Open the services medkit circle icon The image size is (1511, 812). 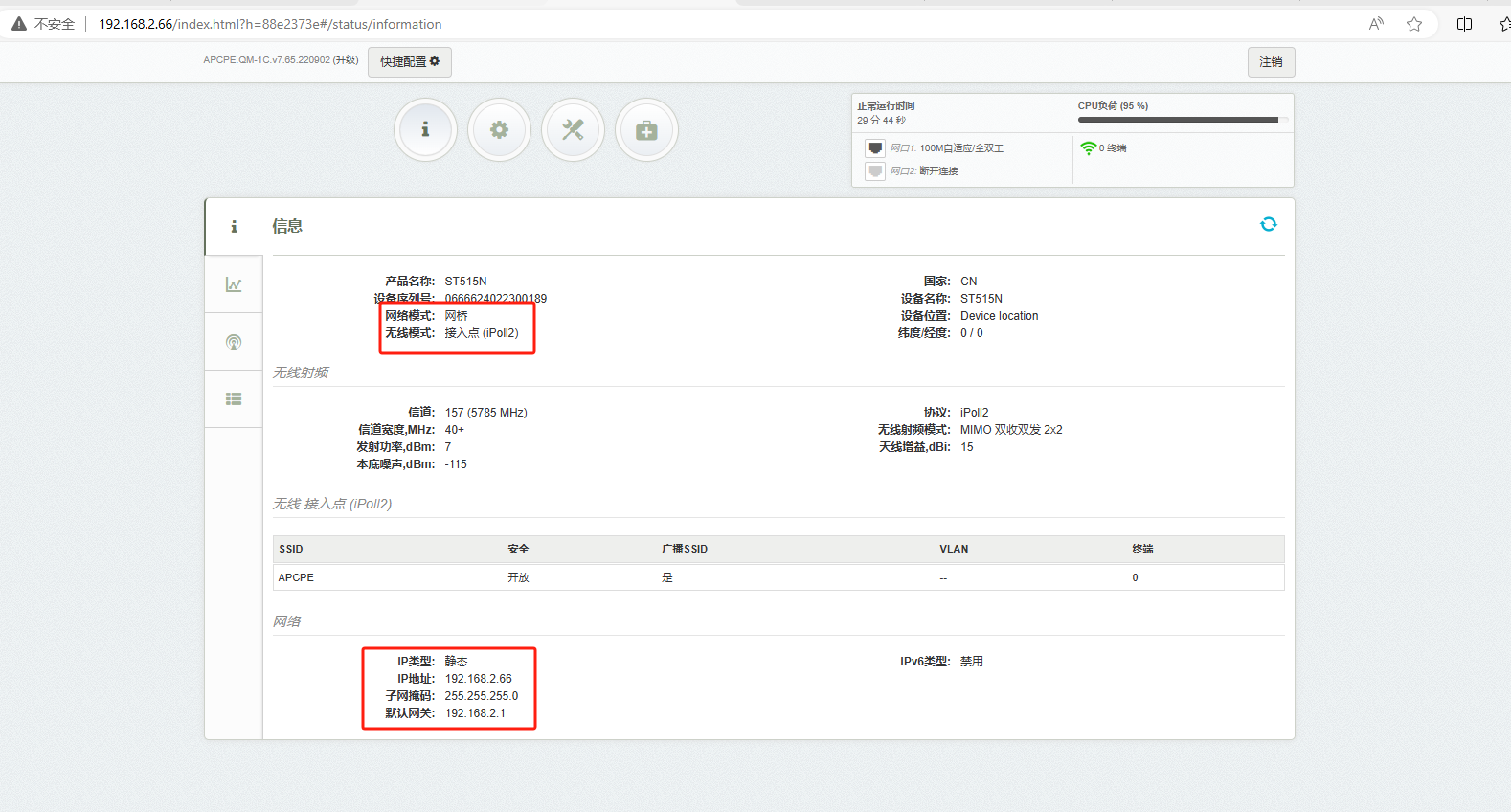pos(646,129)
